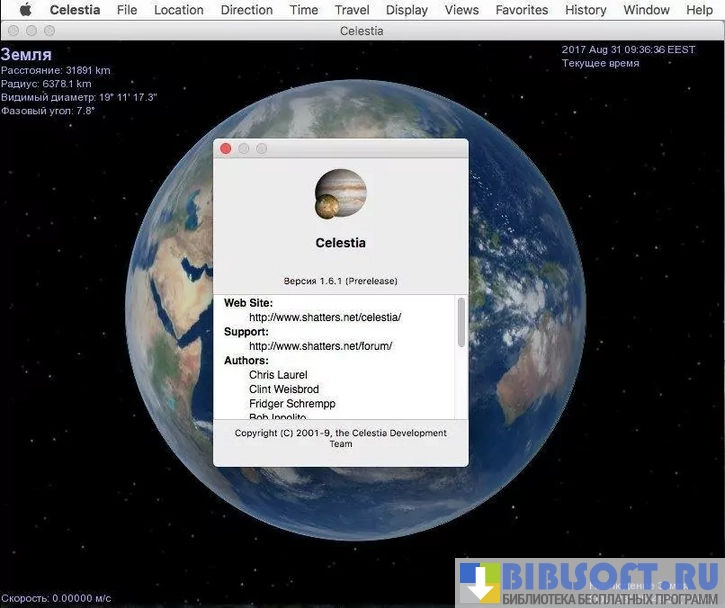Open the Views menu
This screenshot has height=608, width=725.
461,10
